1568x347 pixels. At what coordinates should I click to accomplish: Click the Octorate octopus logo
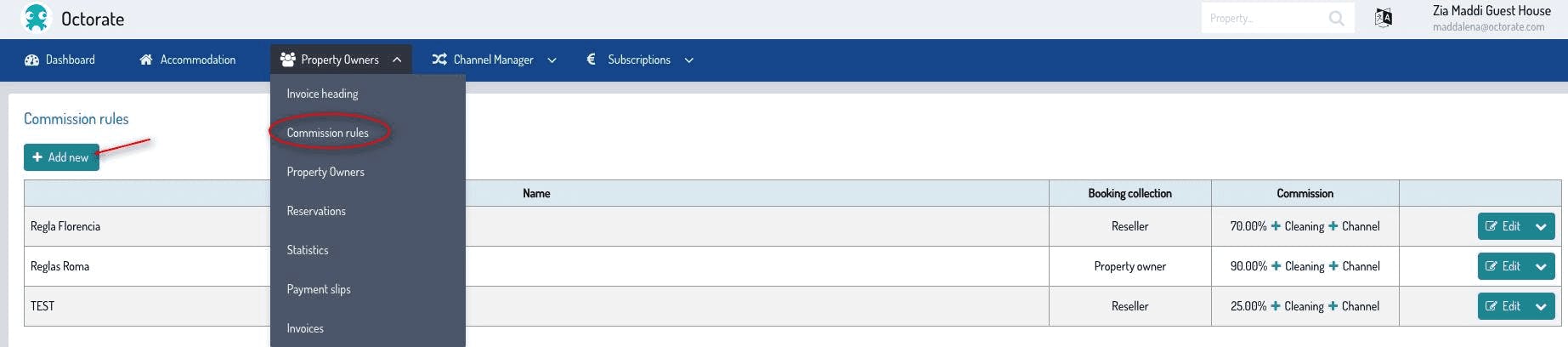tap(36, 18)
